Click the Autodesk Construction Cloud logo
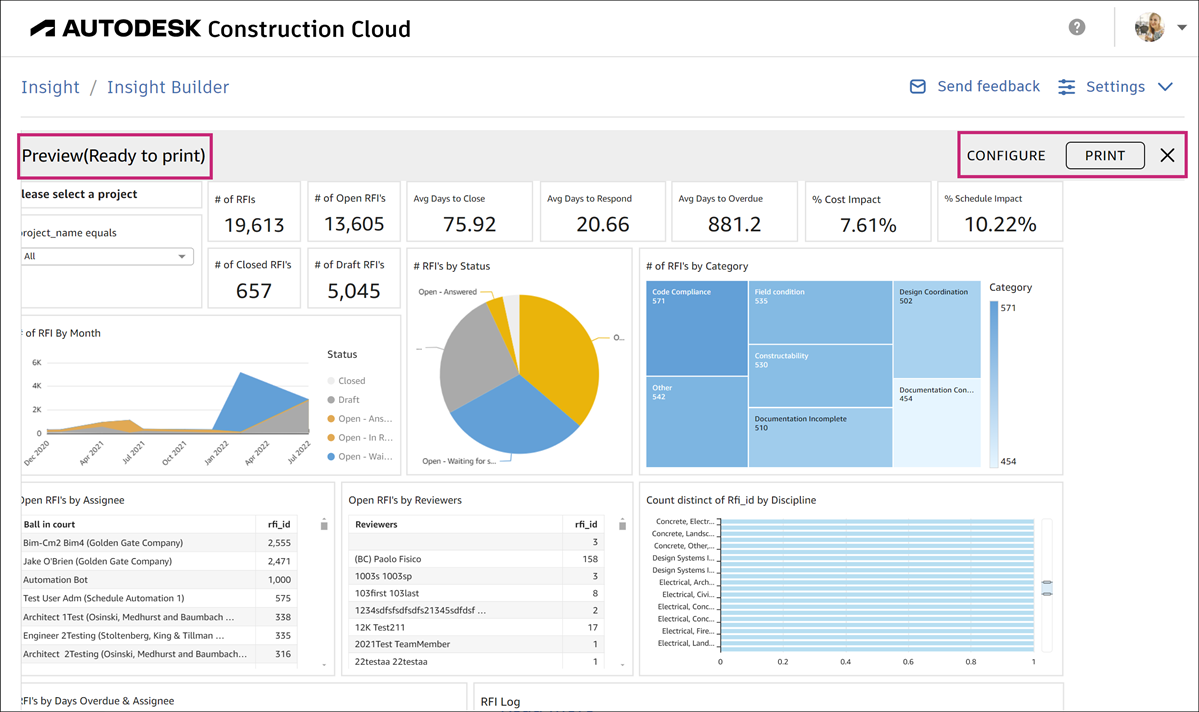Viewport: 1199px width, 712px height. pos(220,28)
